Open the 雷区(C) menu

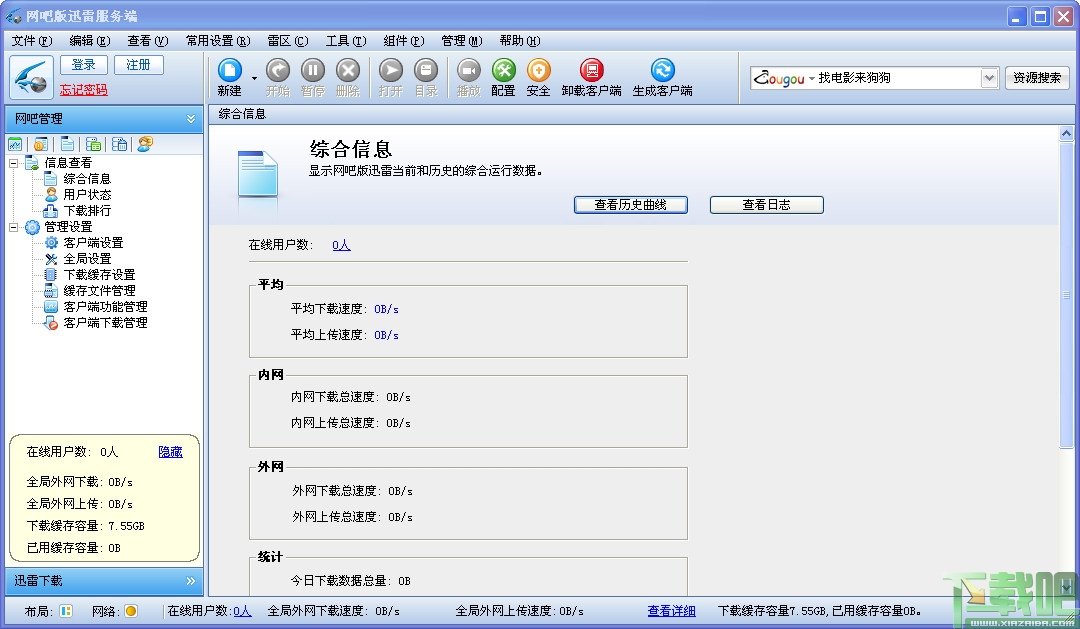pos(288,41)
